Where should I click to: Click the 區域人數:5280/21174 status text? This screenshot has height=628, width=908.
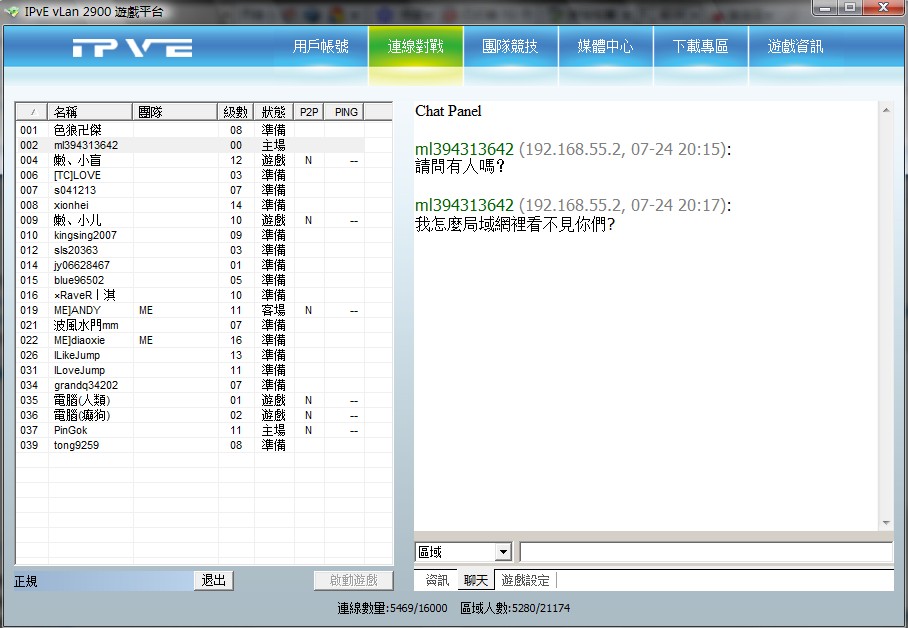pos(515,608)
